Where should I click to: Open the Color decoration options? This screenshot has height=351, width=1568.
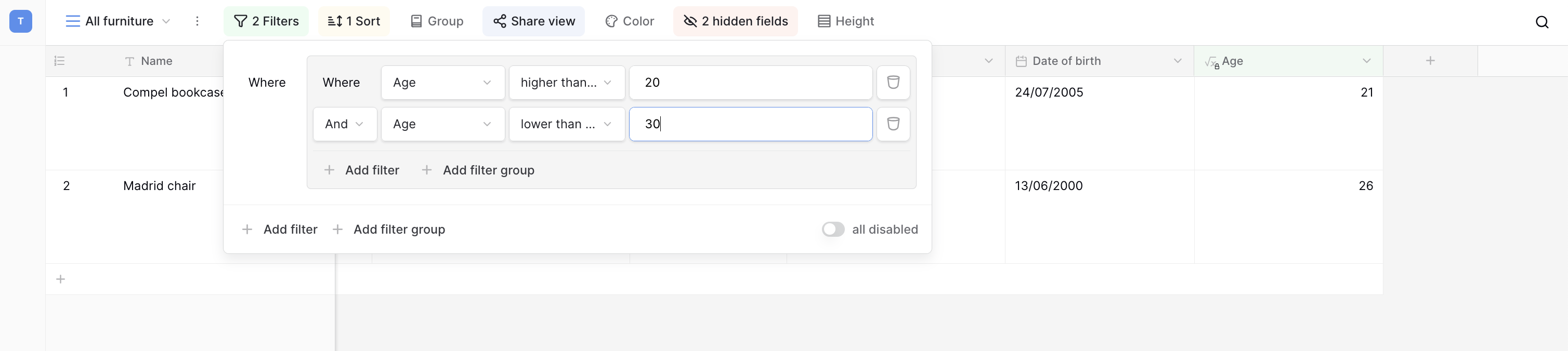[630, 21]
